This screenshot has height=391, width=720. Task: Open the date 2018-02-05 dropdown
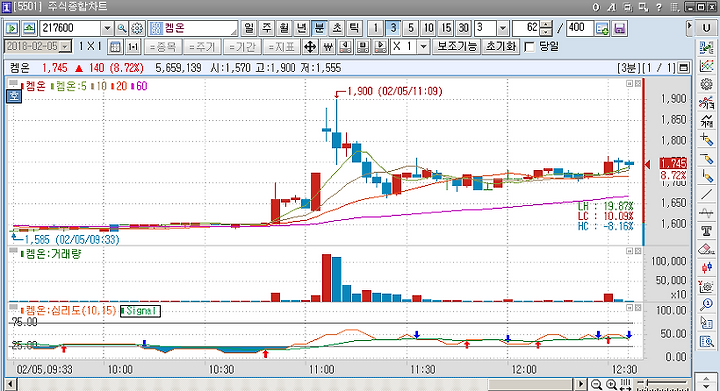(66, 47)
